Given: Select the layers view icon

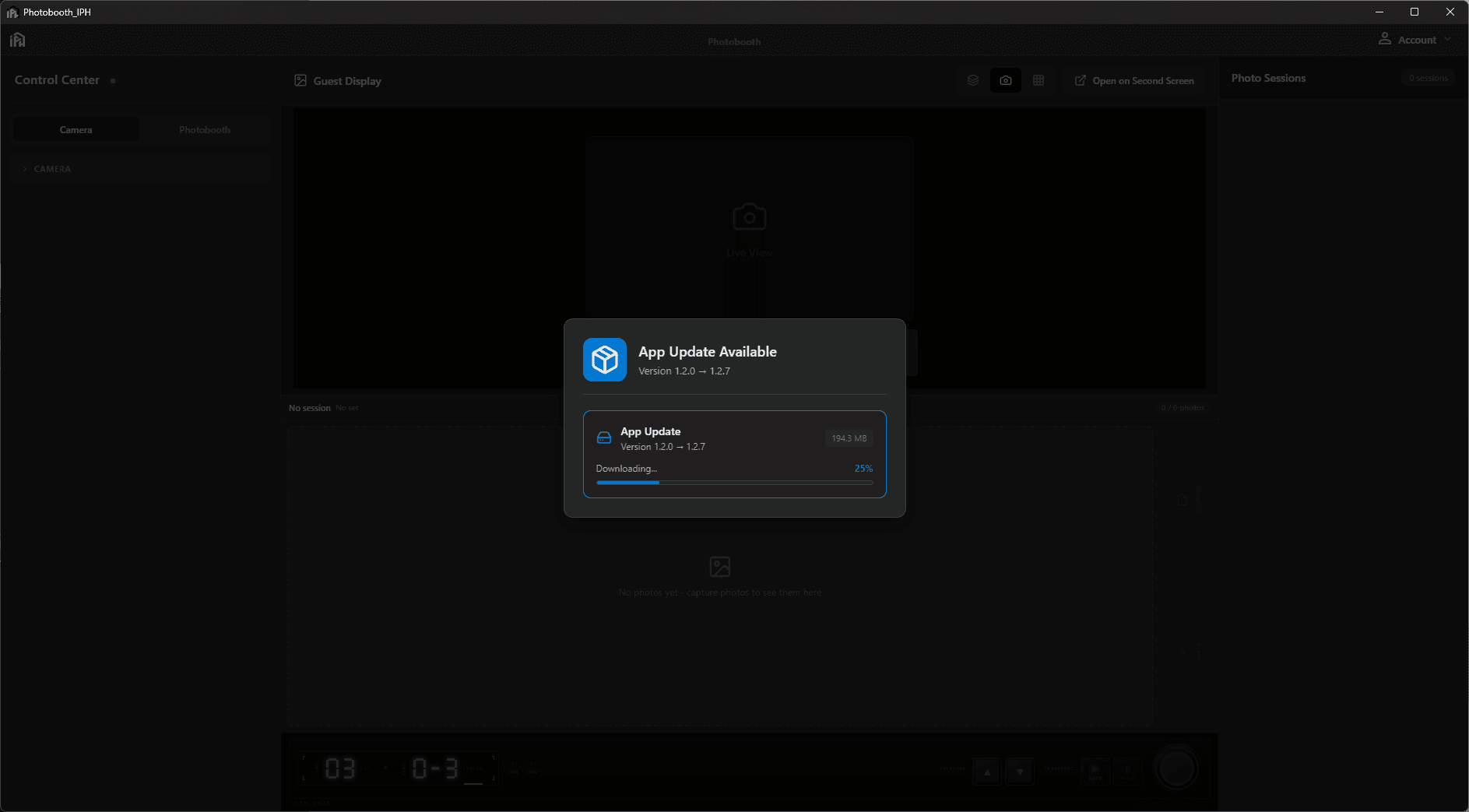Looking at the screenshot, I should click(973, 80).
